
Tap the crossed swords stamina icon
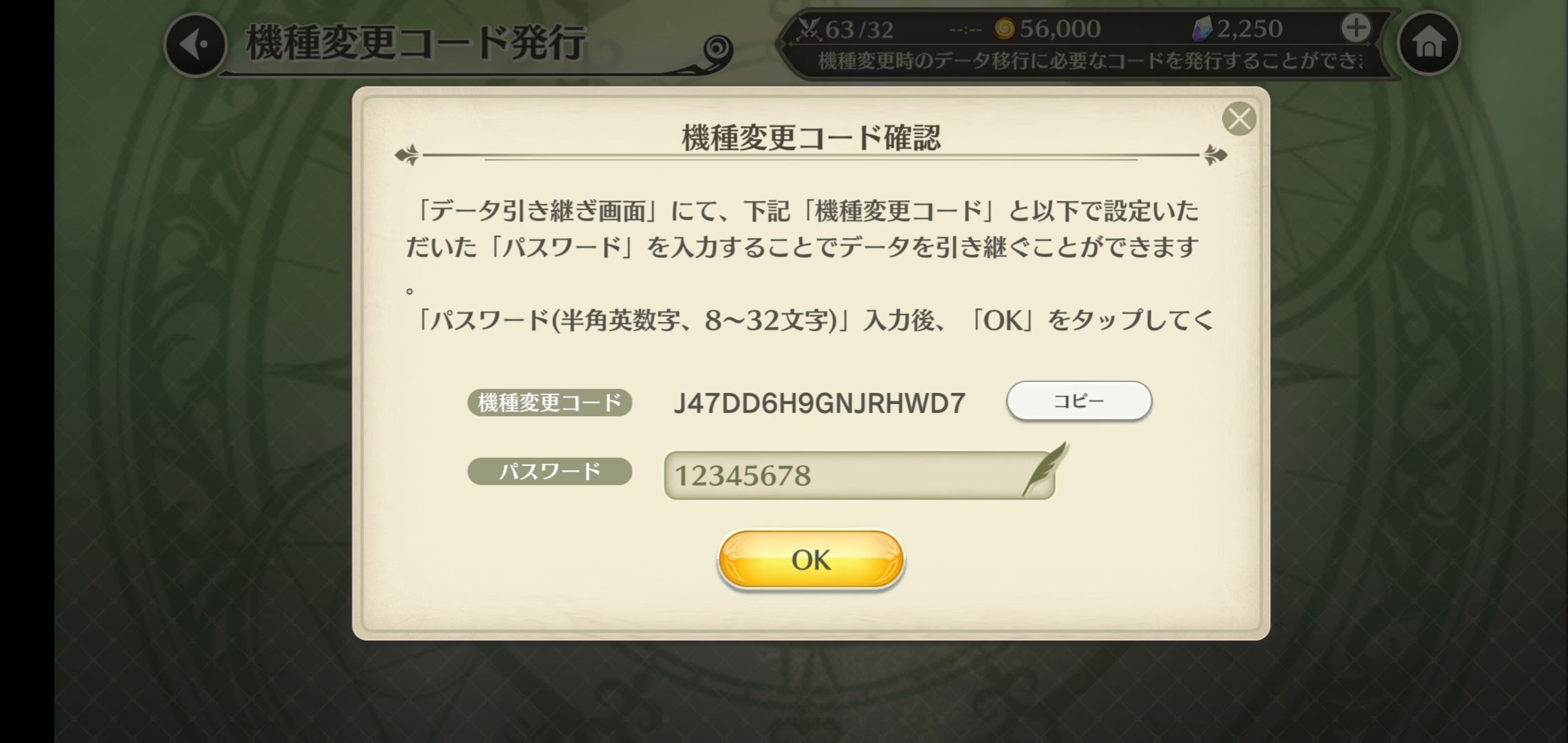click(x=809, y=29)
